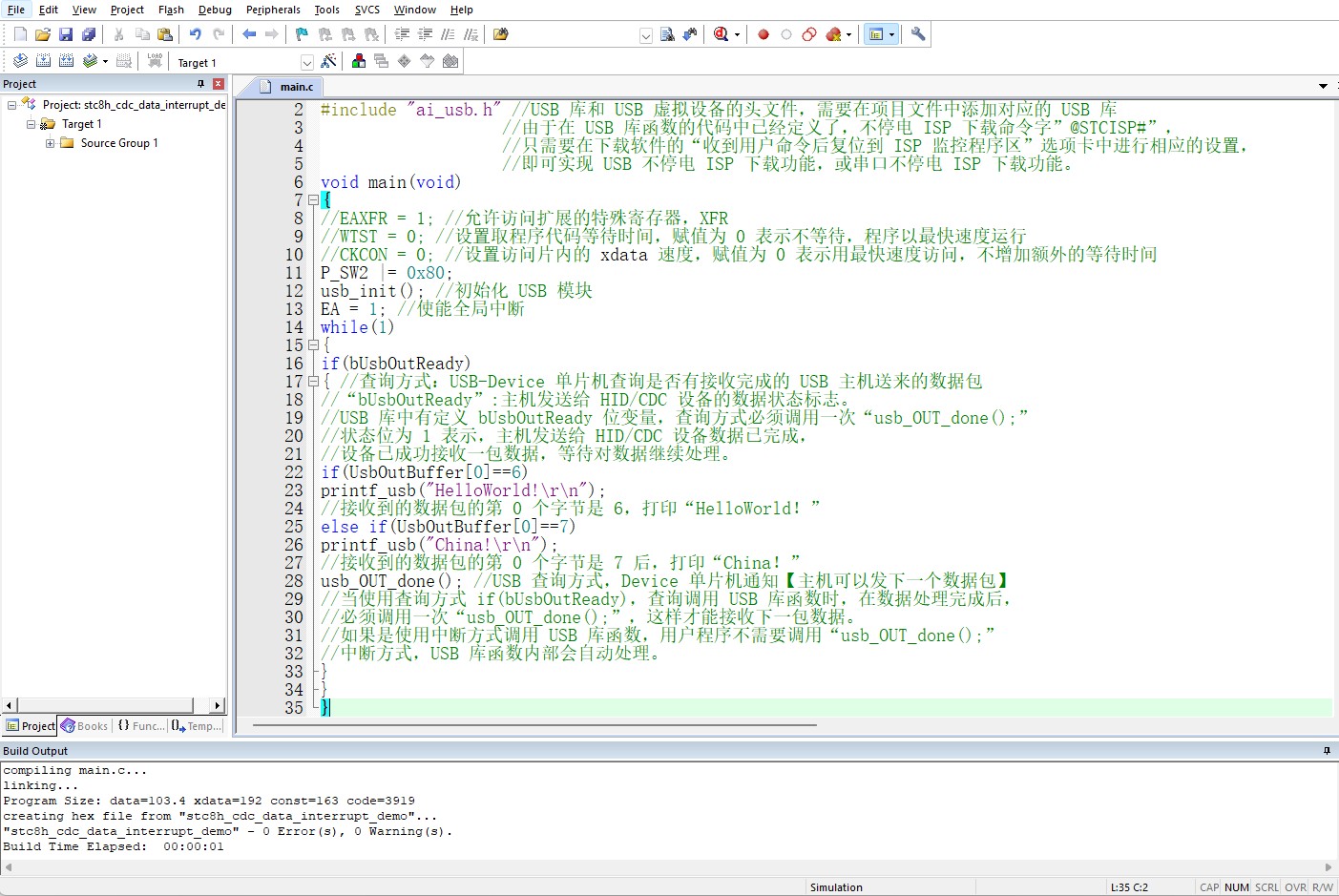
Task: Click the editor horizontal scrollbar
Action: pyautogui.click(x=534, y=725)
